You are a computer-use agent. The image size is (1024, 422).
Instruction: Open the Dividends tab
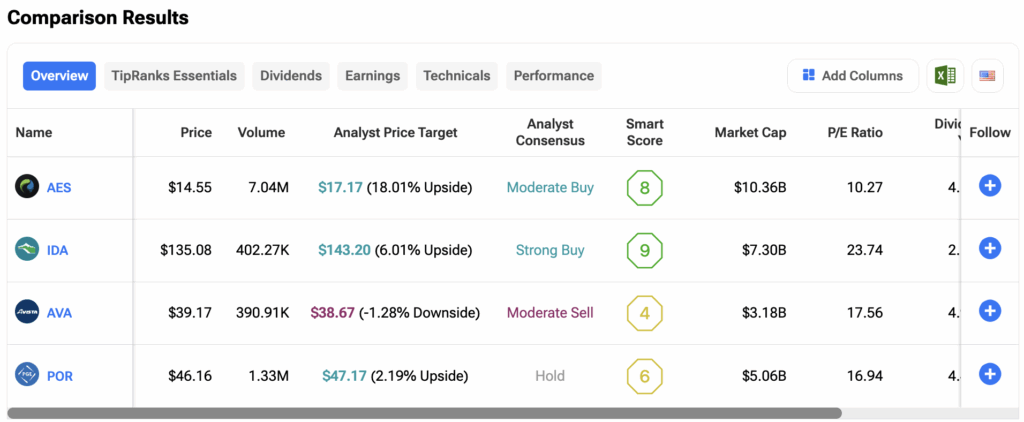click(291, 76)
